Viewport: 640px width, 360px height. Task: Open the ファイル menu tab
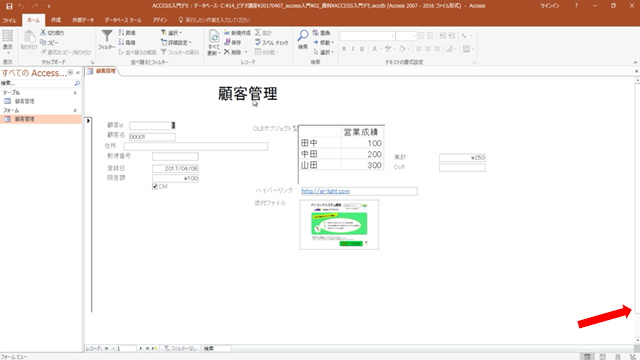(x=9, y=20)
